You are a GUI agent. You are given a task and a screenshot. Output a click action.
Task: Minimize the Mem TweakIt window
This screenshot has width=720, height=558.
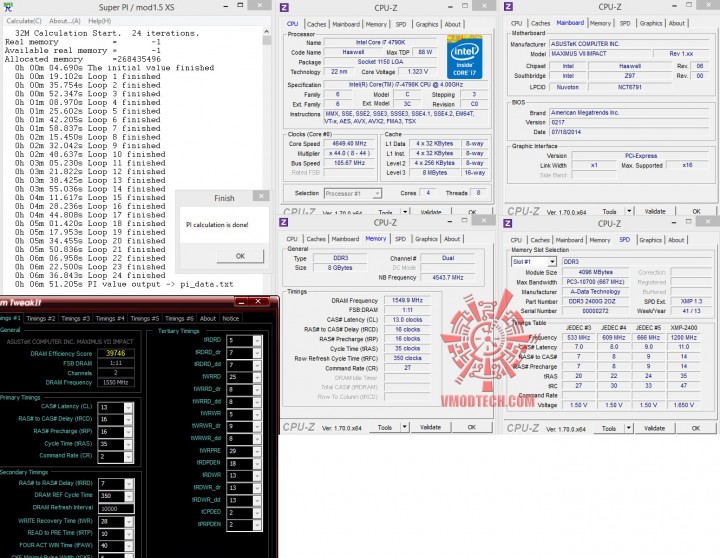click(242, 302)
